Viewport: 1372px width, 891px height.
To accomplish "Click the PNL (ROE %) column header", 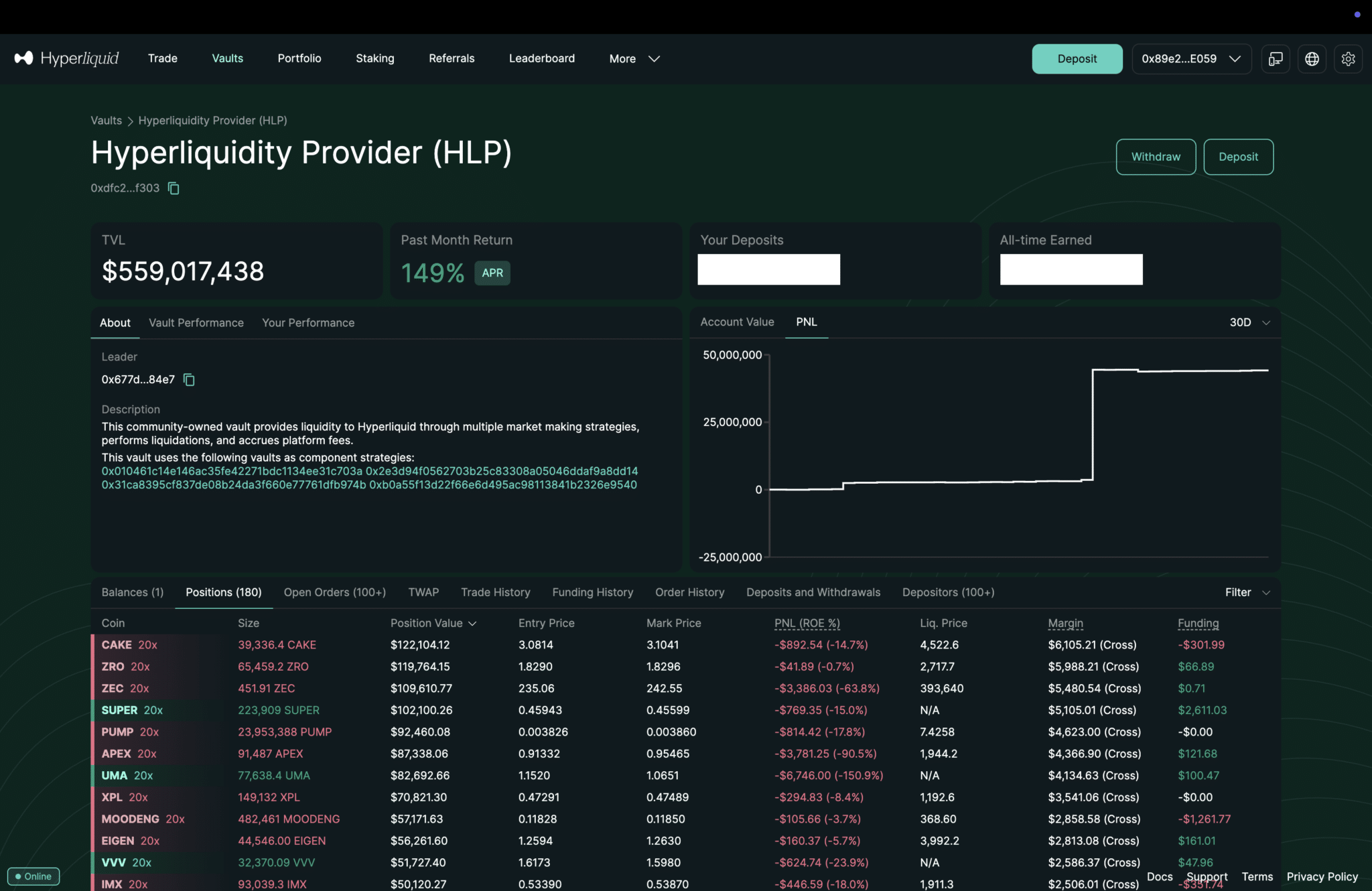I will (807, 624).
